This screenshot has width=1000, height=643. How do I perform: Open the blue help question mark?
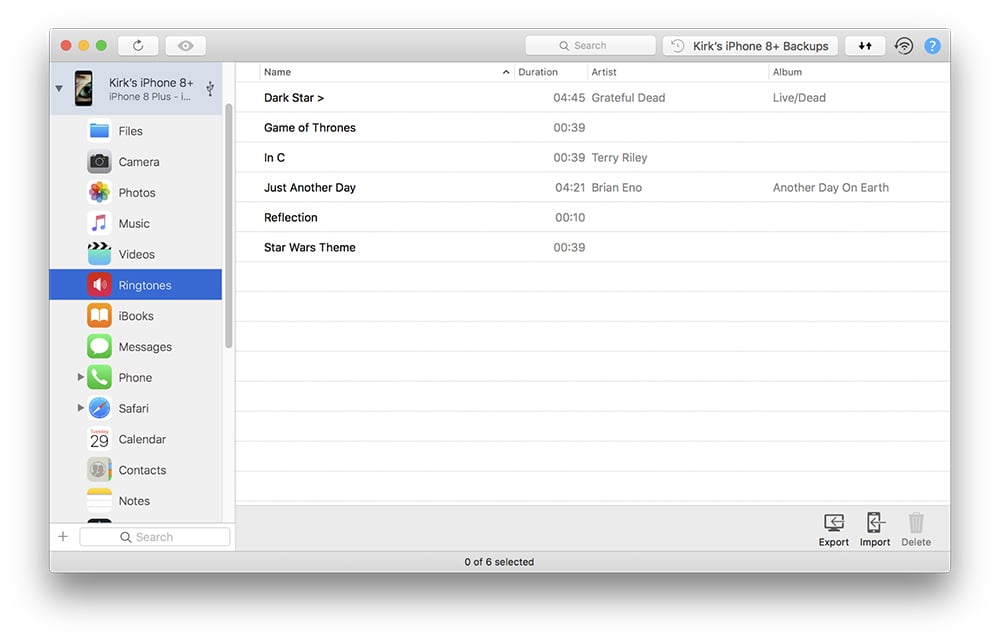(x=932, y=46)
